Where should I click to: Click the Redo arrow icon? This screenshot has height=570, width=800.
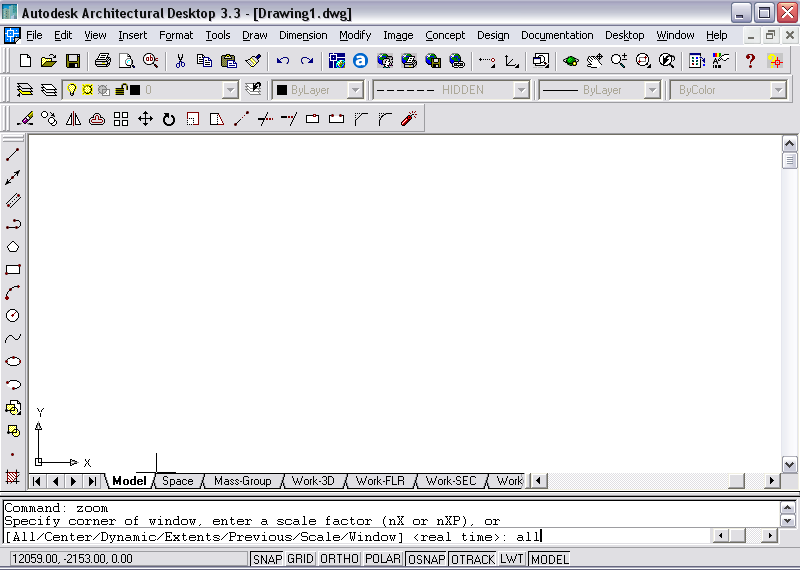click(307, 61)
